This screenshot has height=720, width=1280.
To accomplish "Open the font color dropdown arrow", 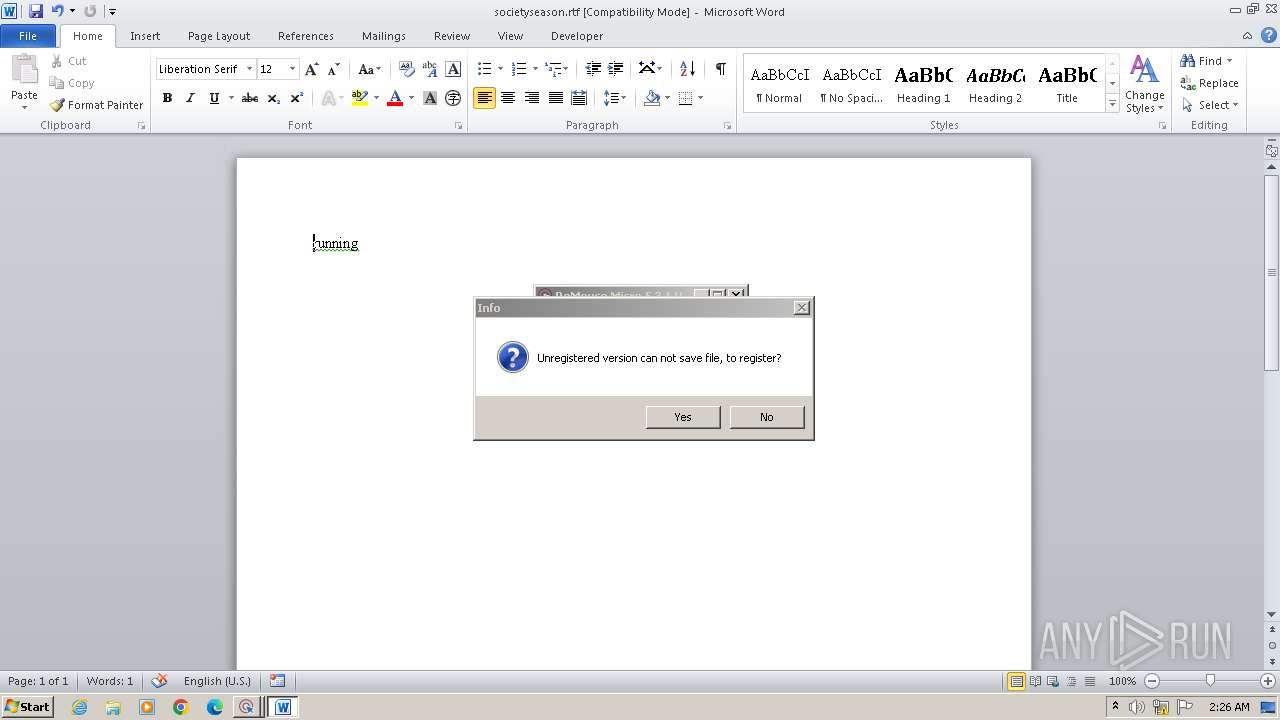I will pyautogui.click(x=411, y=98).
